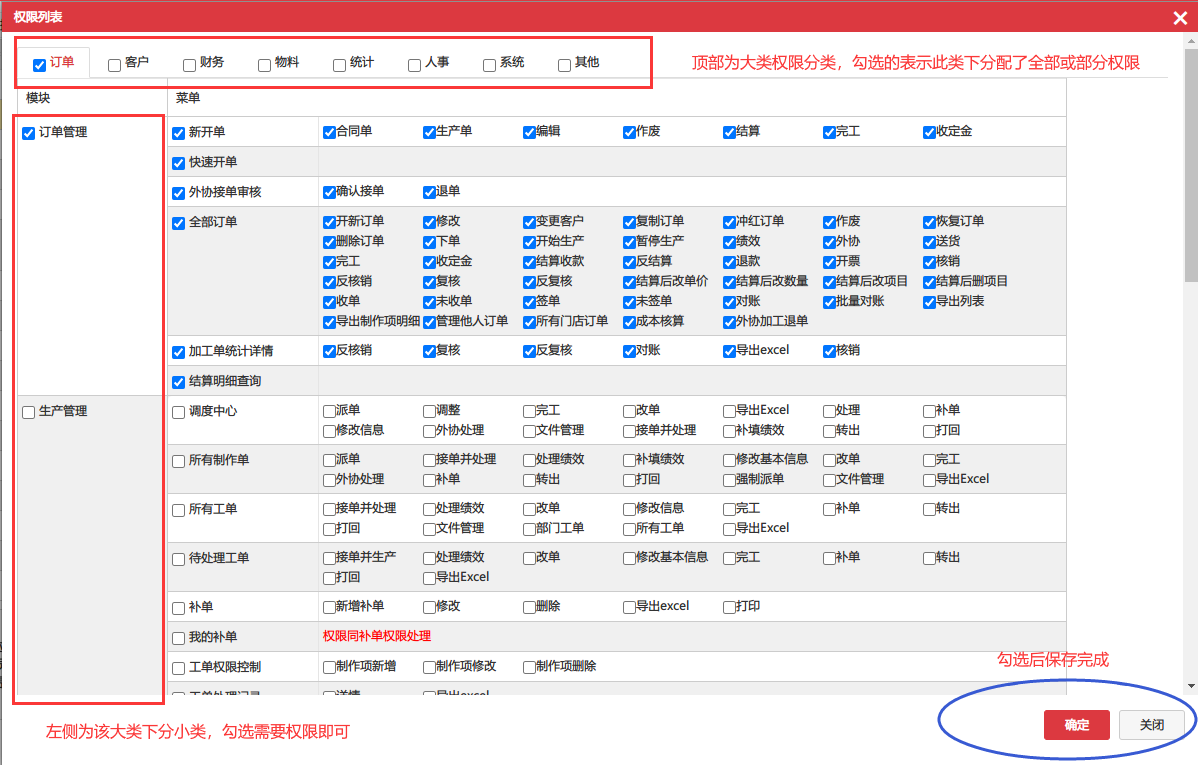
Task: Enable the 待处理工单 menu checkbox
Action: pos(178,559)
